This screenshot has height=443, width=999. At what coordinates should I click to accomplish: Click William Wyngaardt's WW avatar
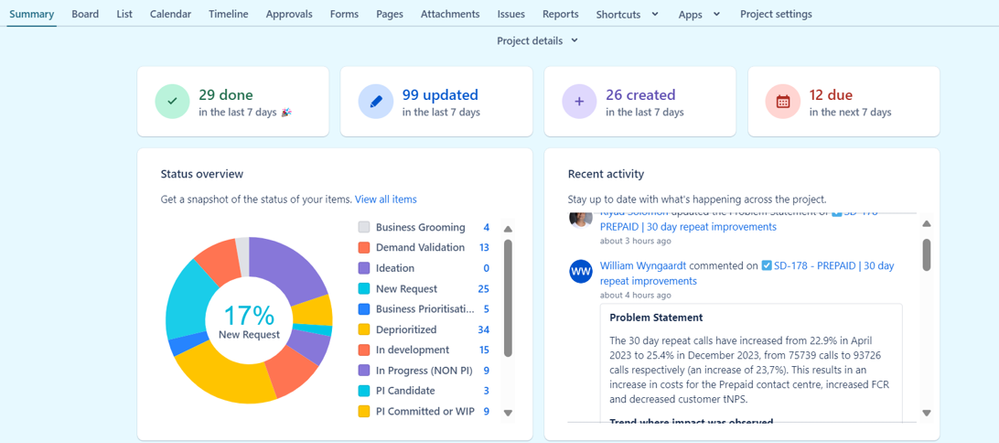click(x=581, y=272)
